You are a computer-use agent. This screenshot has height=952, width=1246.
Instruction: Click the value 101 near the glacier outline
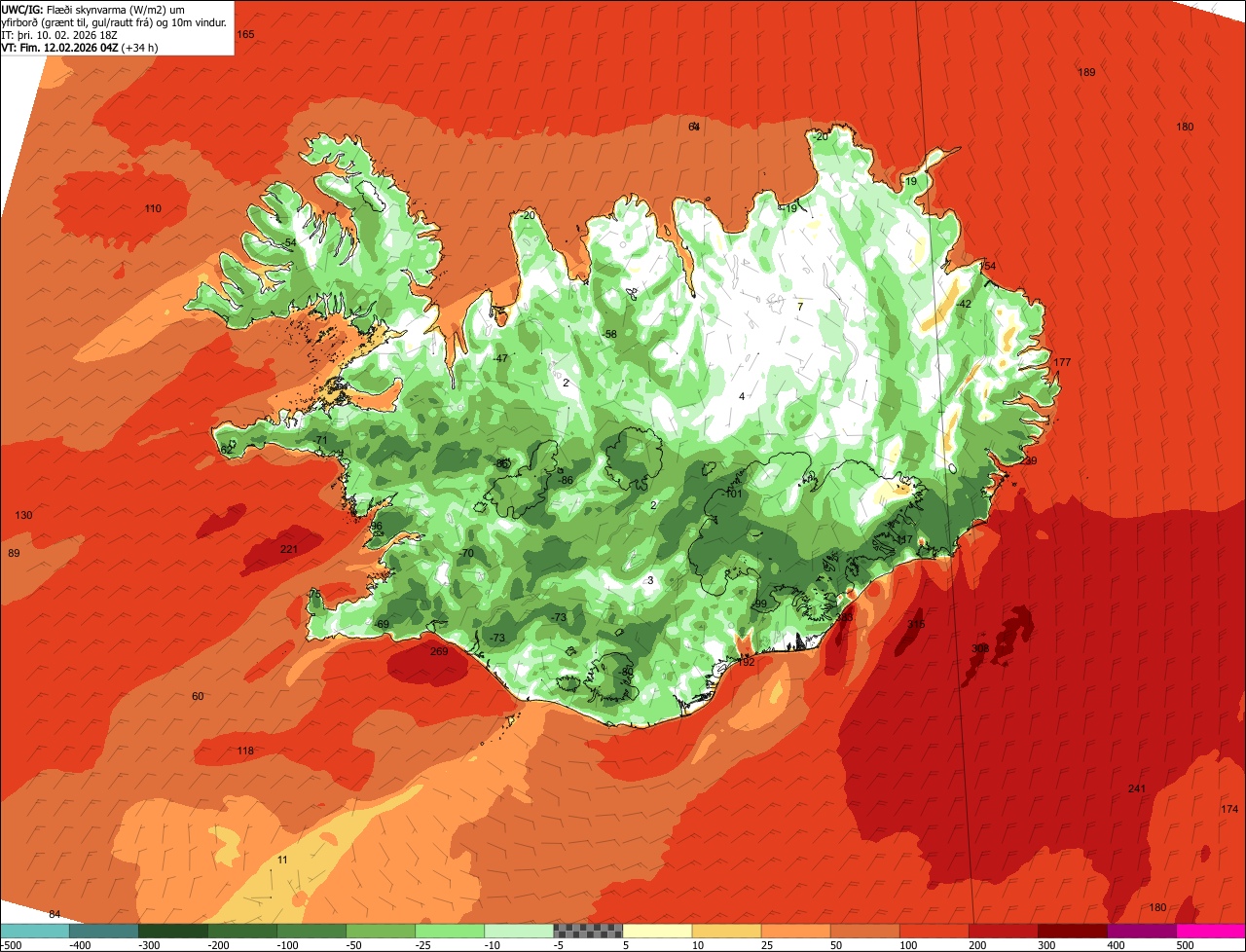point(733,494)
